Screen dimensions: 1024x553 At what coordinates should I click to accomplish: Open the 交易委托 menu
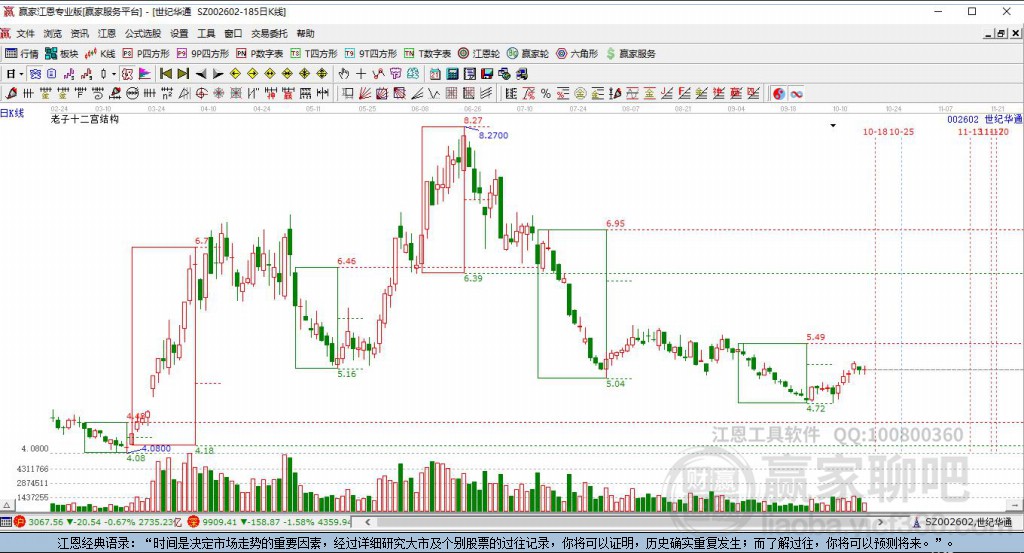point(269,33)
